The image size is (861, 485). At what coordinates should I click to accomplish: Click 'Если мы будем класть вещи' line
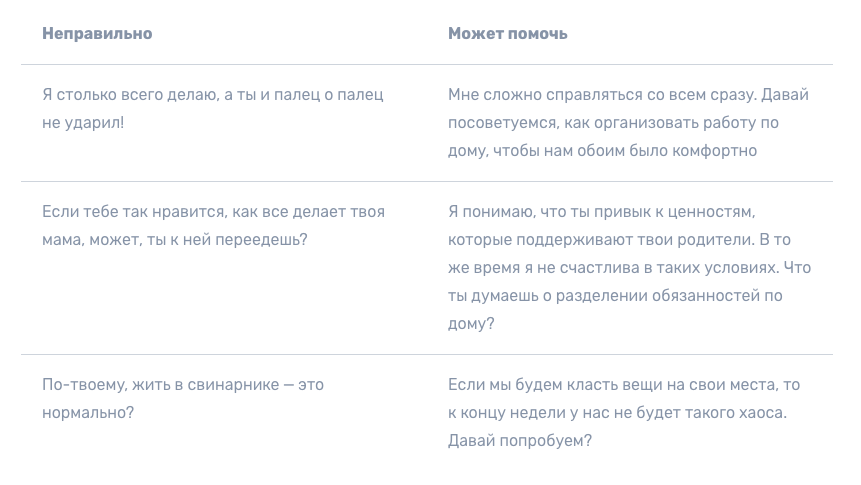click(555, 385)
